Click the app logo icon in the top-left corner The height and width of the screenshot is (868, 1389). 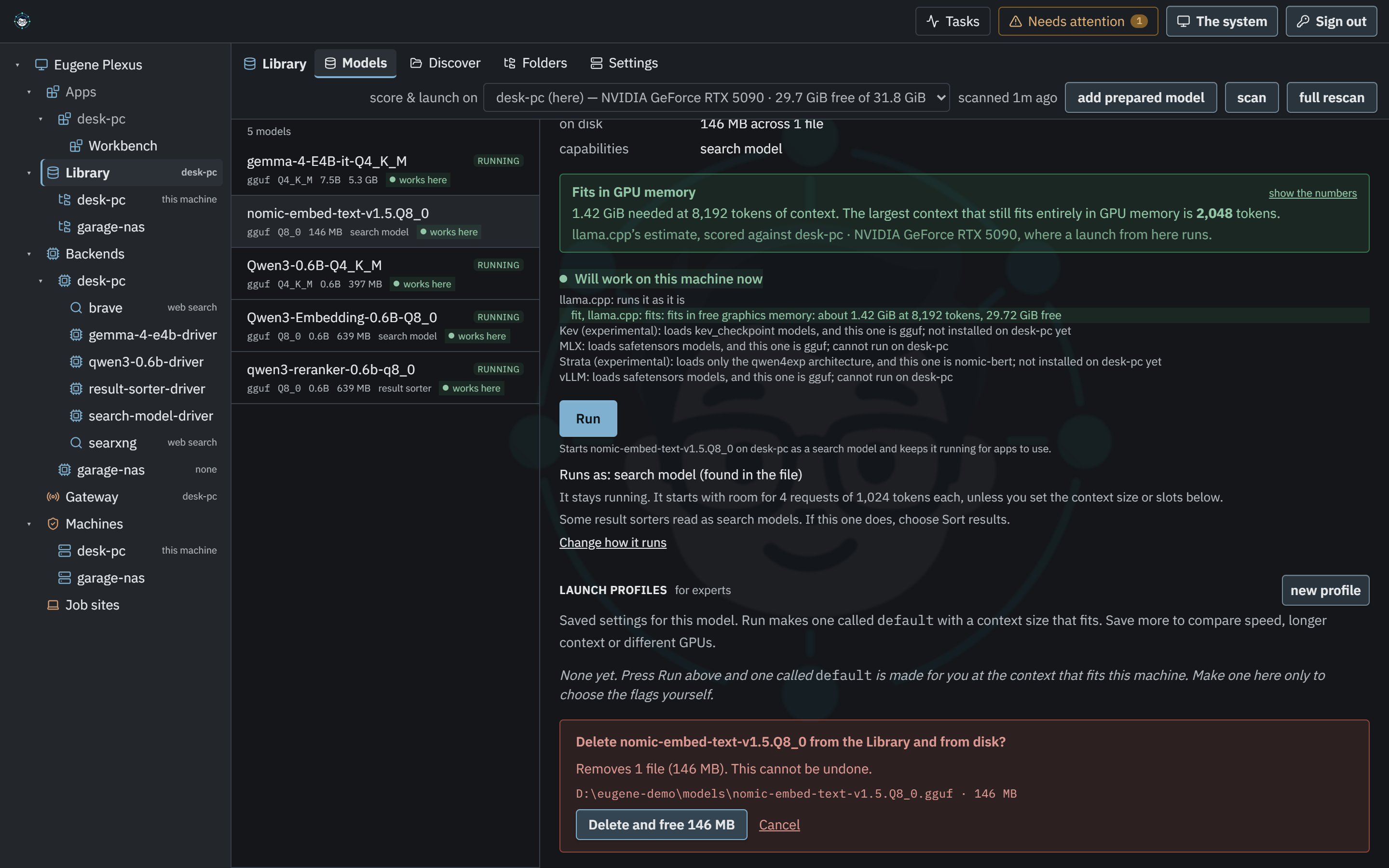point(22,21)
